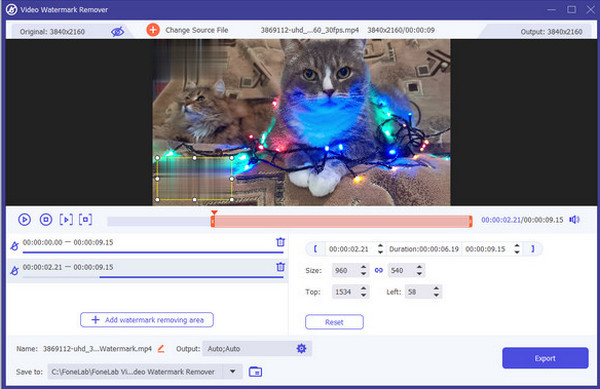Screen dimensions: 600x389
Task: Select the 00:00:00.00 — 00:00:09.15 row
Action: pos(147,245)
